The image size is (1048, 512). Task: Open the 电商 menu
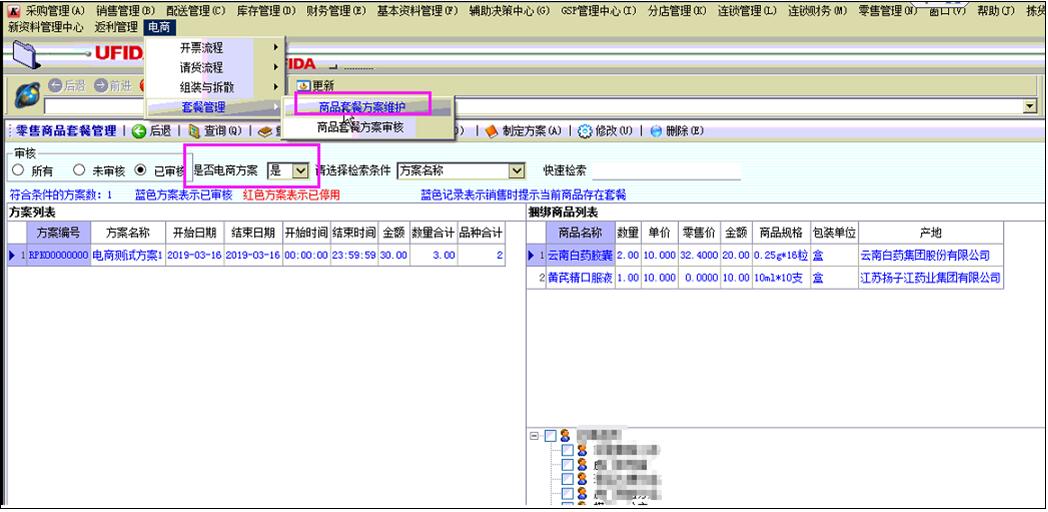point(159,27)
